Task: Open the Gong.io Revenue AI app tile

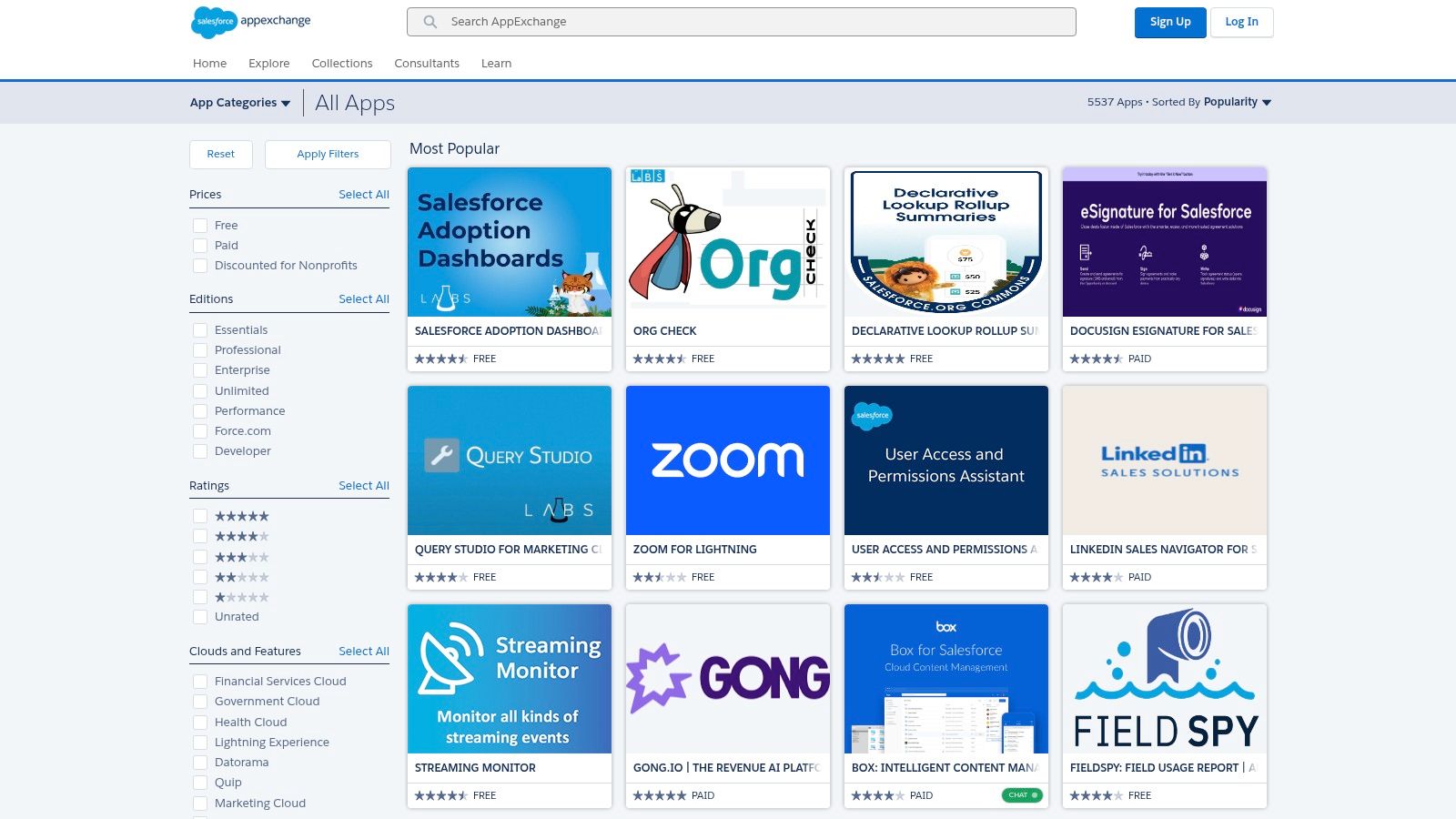Action: (x=727, y=678)
